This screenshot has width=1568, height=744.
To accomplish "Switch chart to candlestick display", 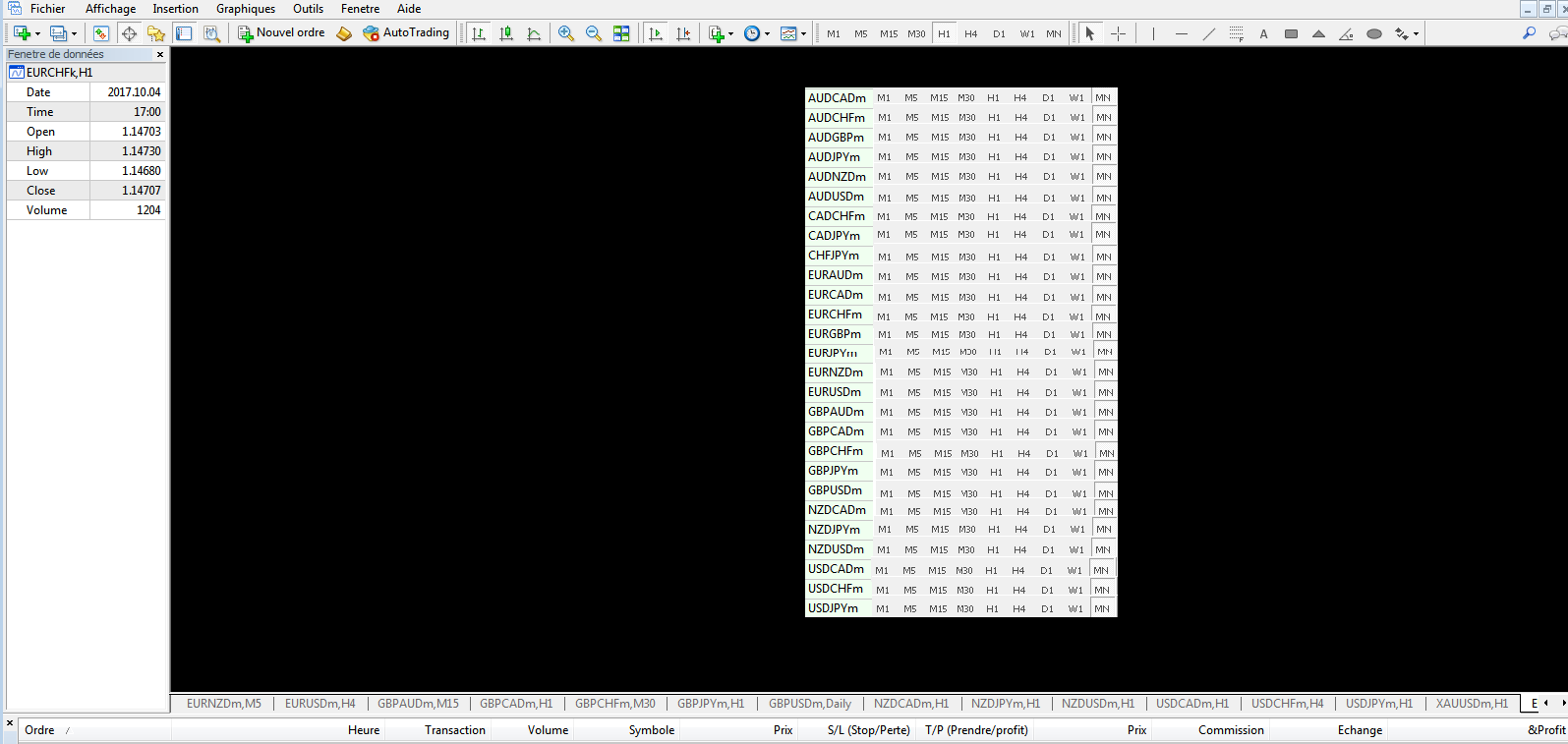I will point(506,33).
